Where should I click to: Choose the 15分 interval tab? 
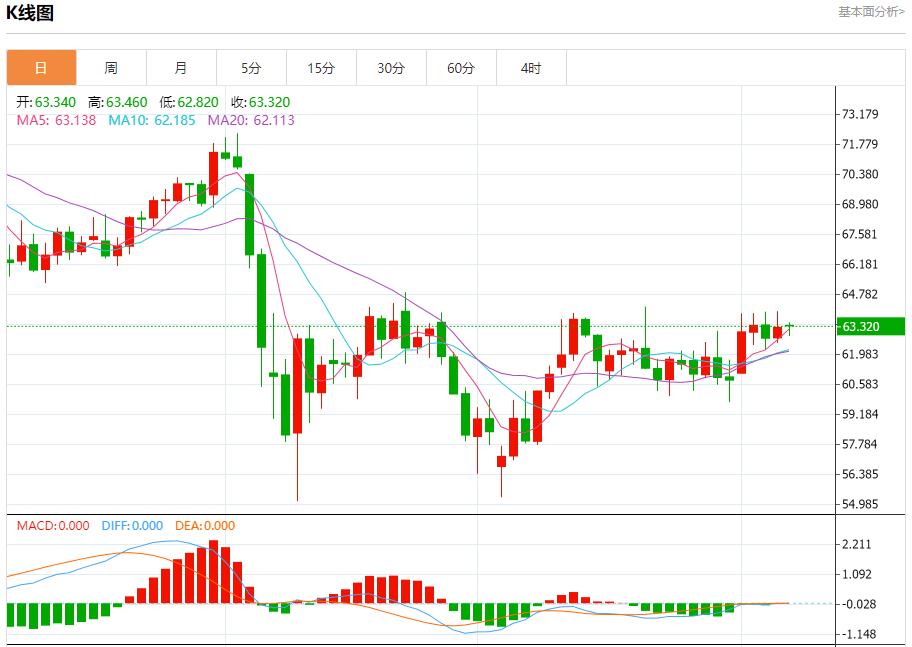pyautogui.click(x=321, y=68)
